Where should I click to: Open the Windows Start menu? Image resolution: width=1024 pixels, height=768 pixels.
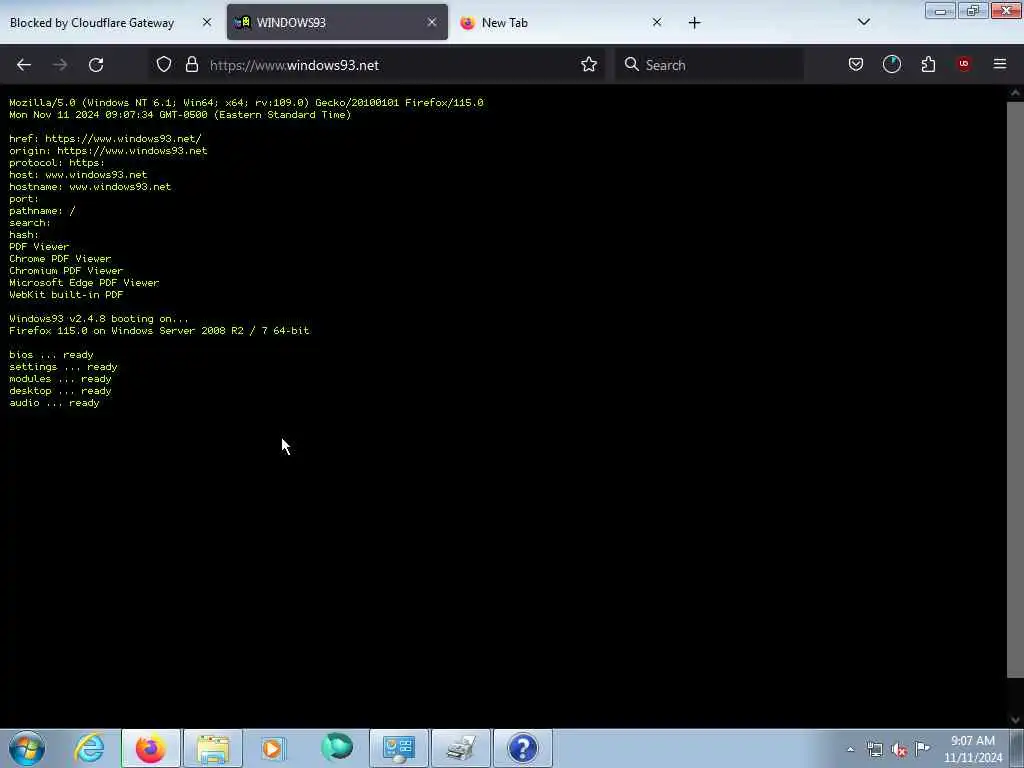click(x=27, y=748)
